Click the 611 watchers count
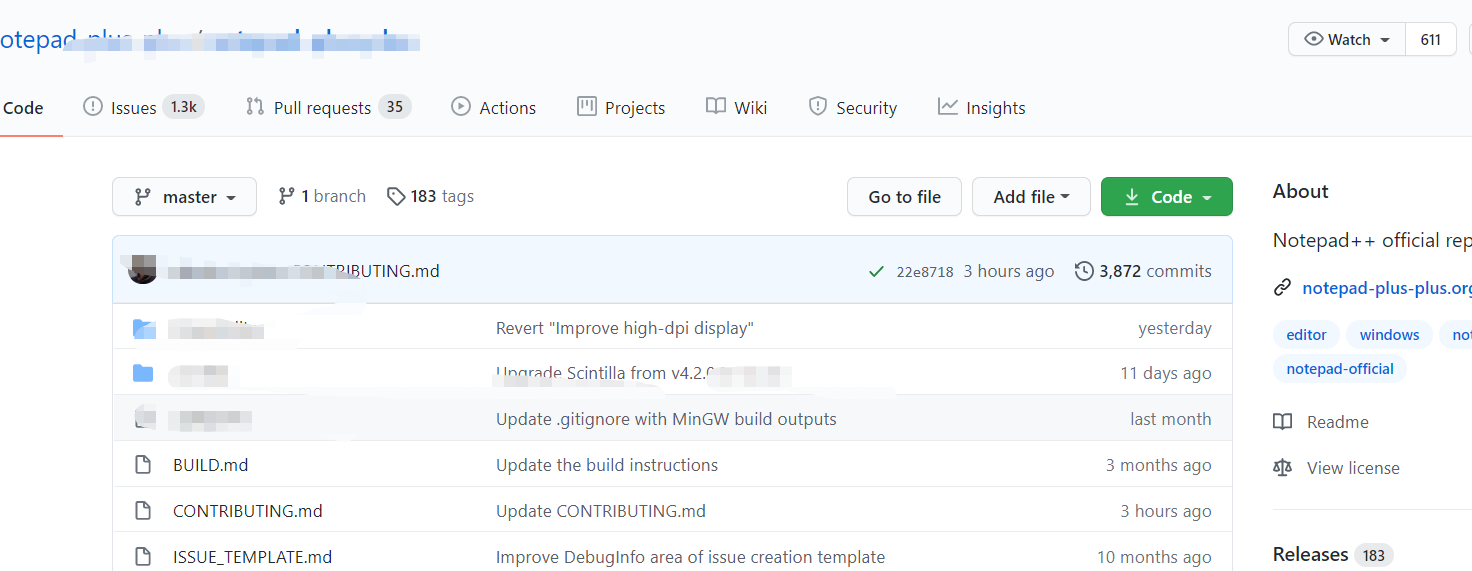 pos(1430,40)
